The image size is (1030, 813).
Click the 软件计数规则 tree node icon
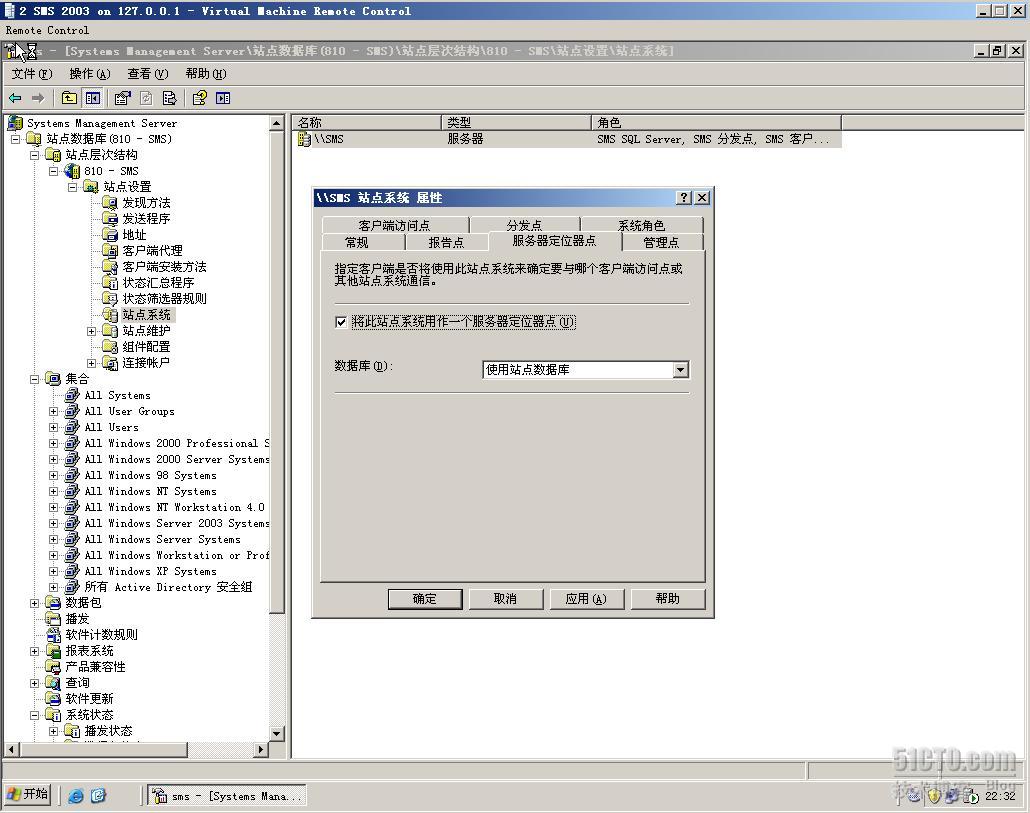click(53, 634)
